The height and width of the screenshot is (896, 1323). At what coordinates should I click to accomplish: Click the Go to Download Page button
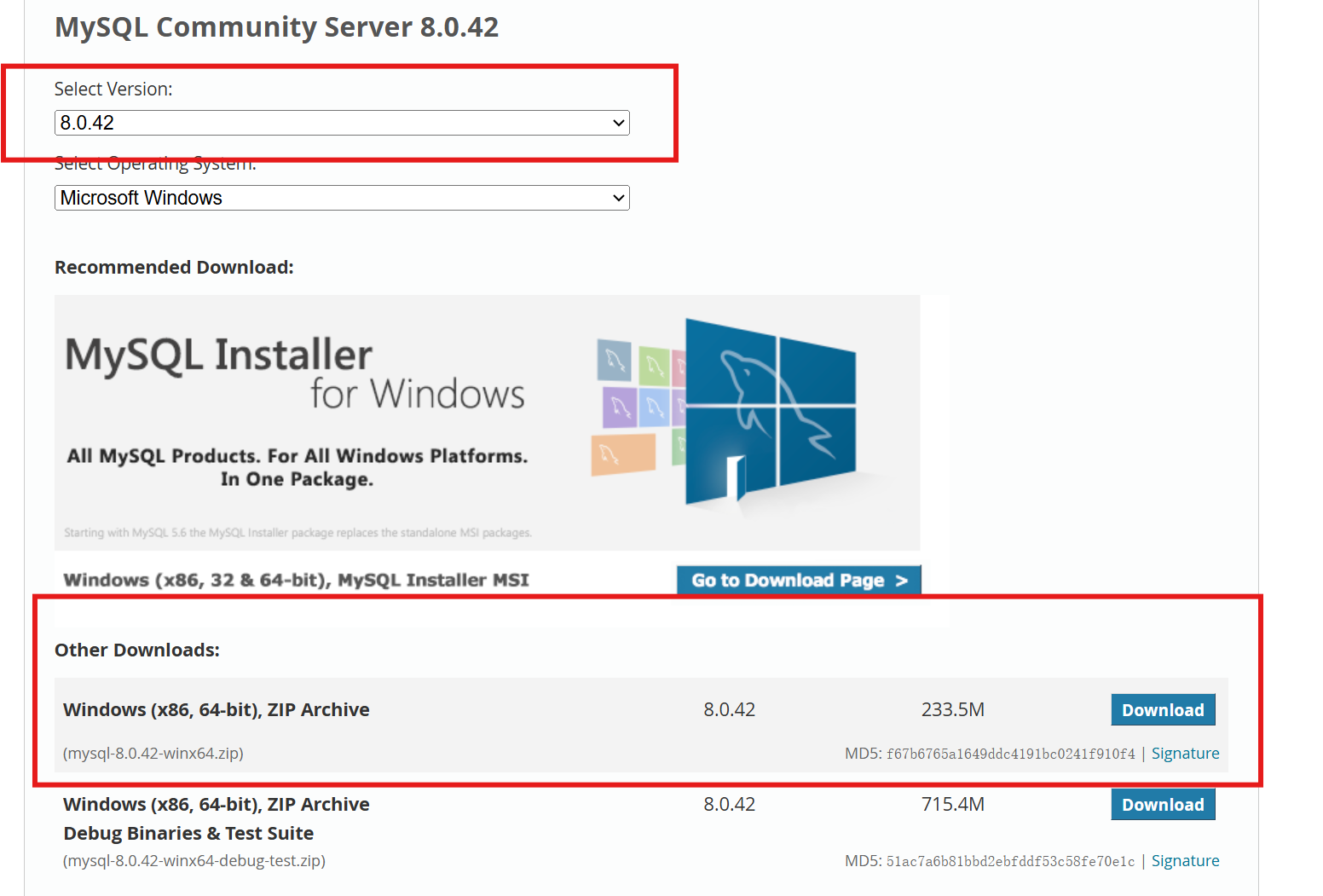[x=799, y=580]
